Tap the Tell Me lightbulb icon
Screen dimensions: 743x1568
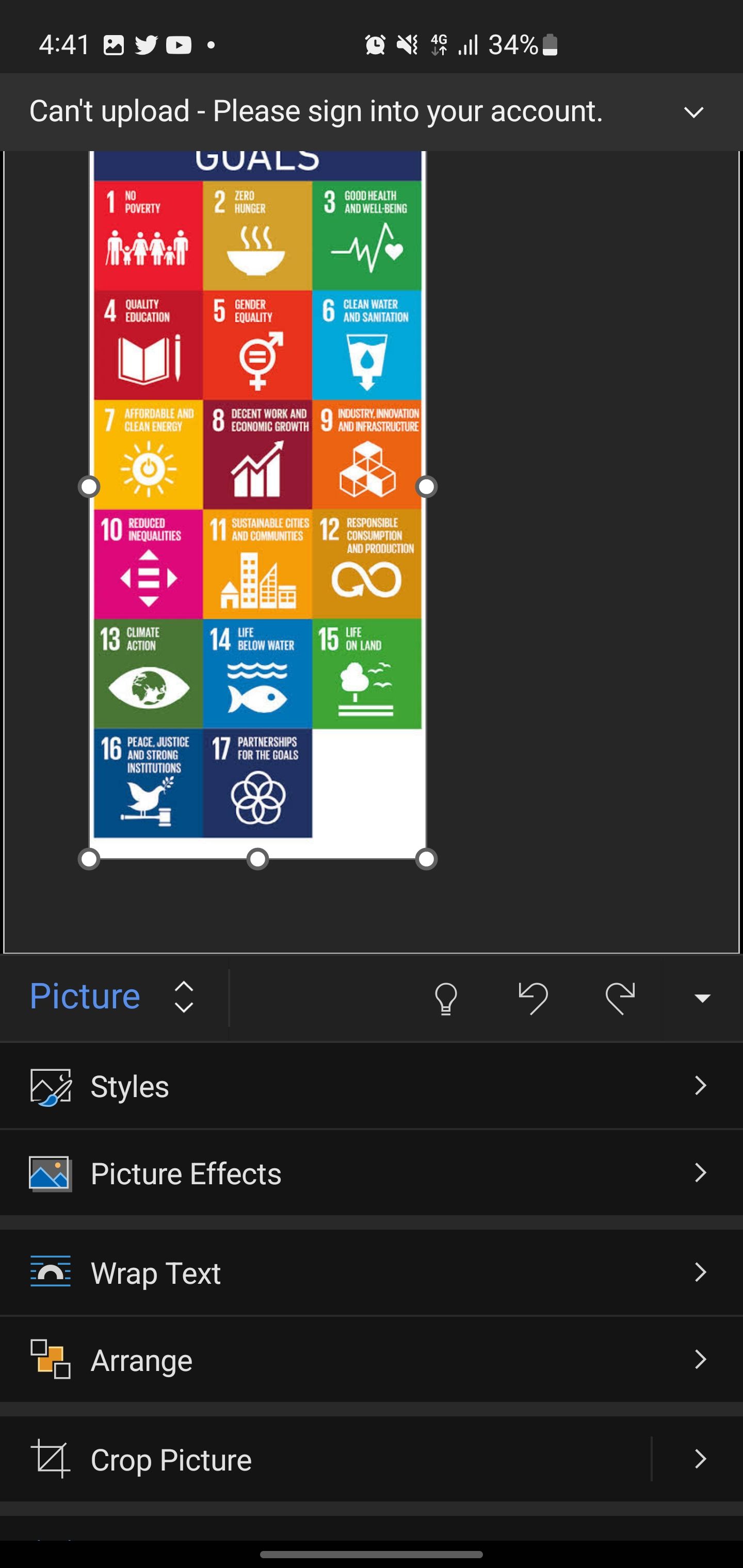click(x=446, y=998)
